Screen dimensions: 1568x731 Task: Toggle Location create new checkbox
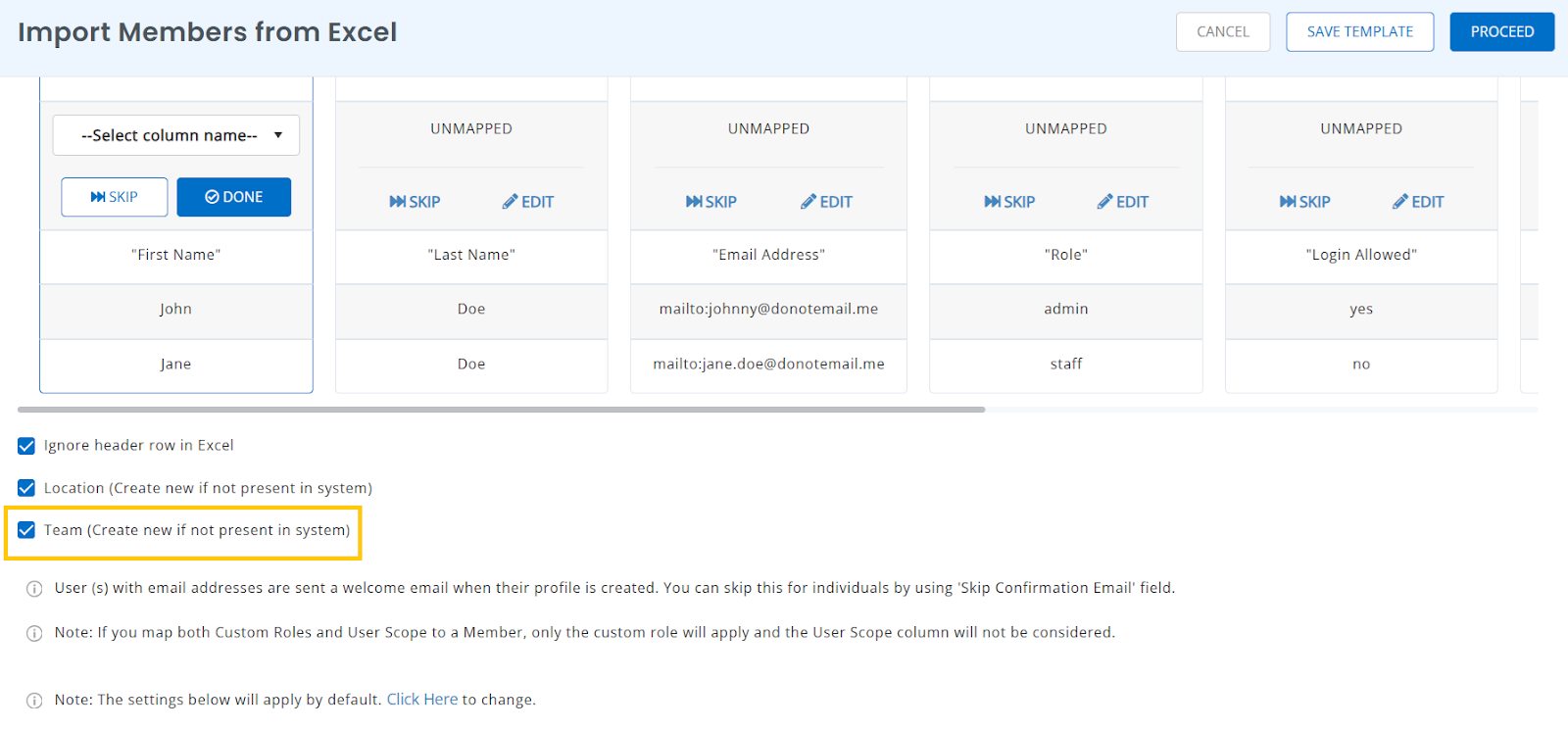tap(26, 488)
